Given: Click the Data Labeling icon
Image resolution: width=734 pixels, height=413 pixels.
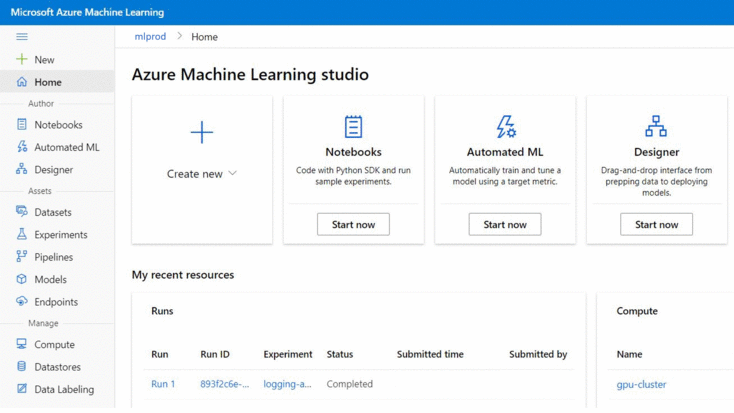Looking at the screenshot, I should (x=22, y=390).
